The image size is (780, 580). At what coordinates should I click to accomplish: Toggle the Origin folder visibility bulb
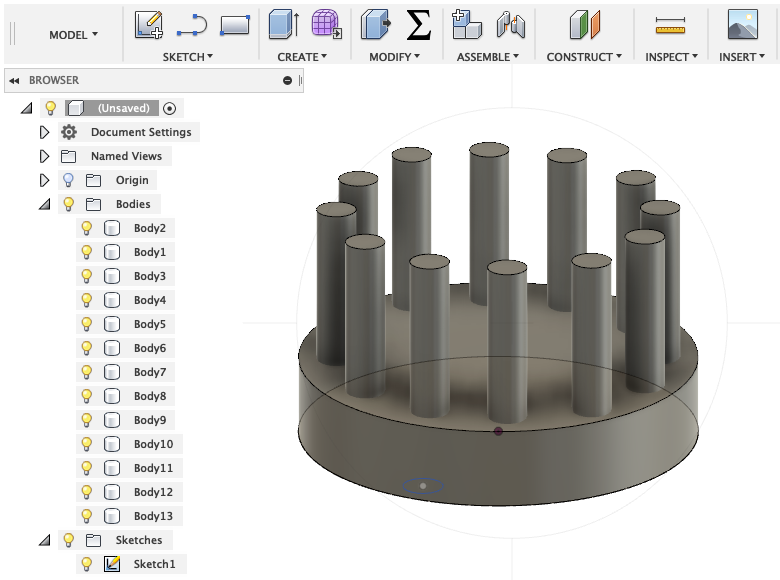pyautogui.click(x=68, y=180)
